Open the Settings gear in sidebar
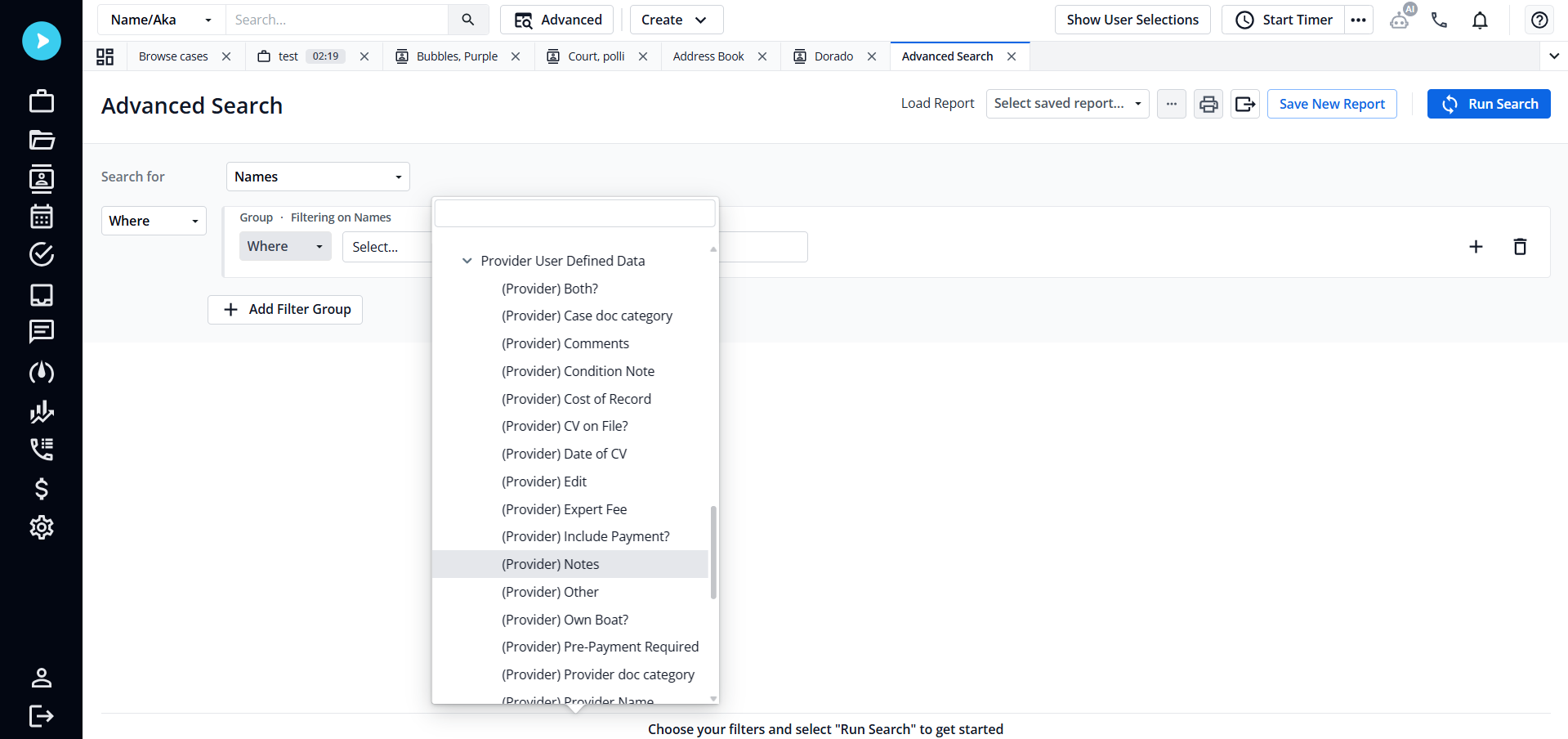This screenshot has width=1568, height=739. (42, 527)
